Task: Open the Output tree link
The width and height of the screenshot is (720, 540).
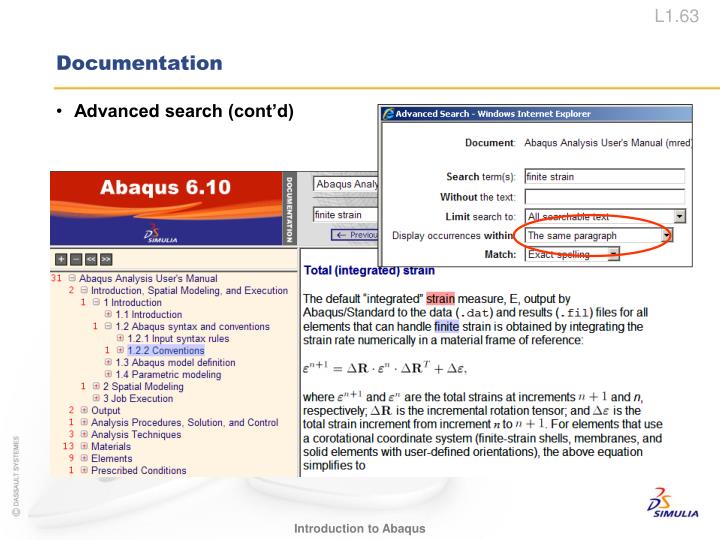Action: click(x=106, y=410)
